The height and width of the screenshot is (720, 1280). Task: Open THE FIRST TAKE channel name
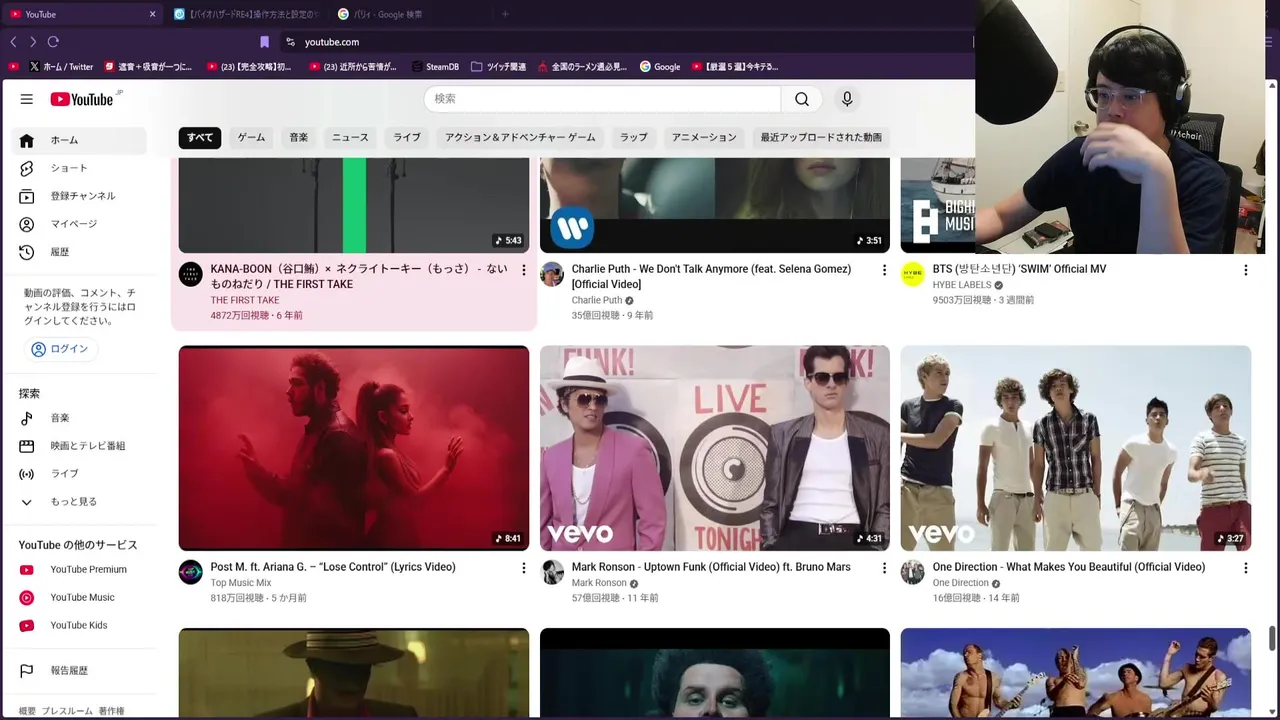245,300
